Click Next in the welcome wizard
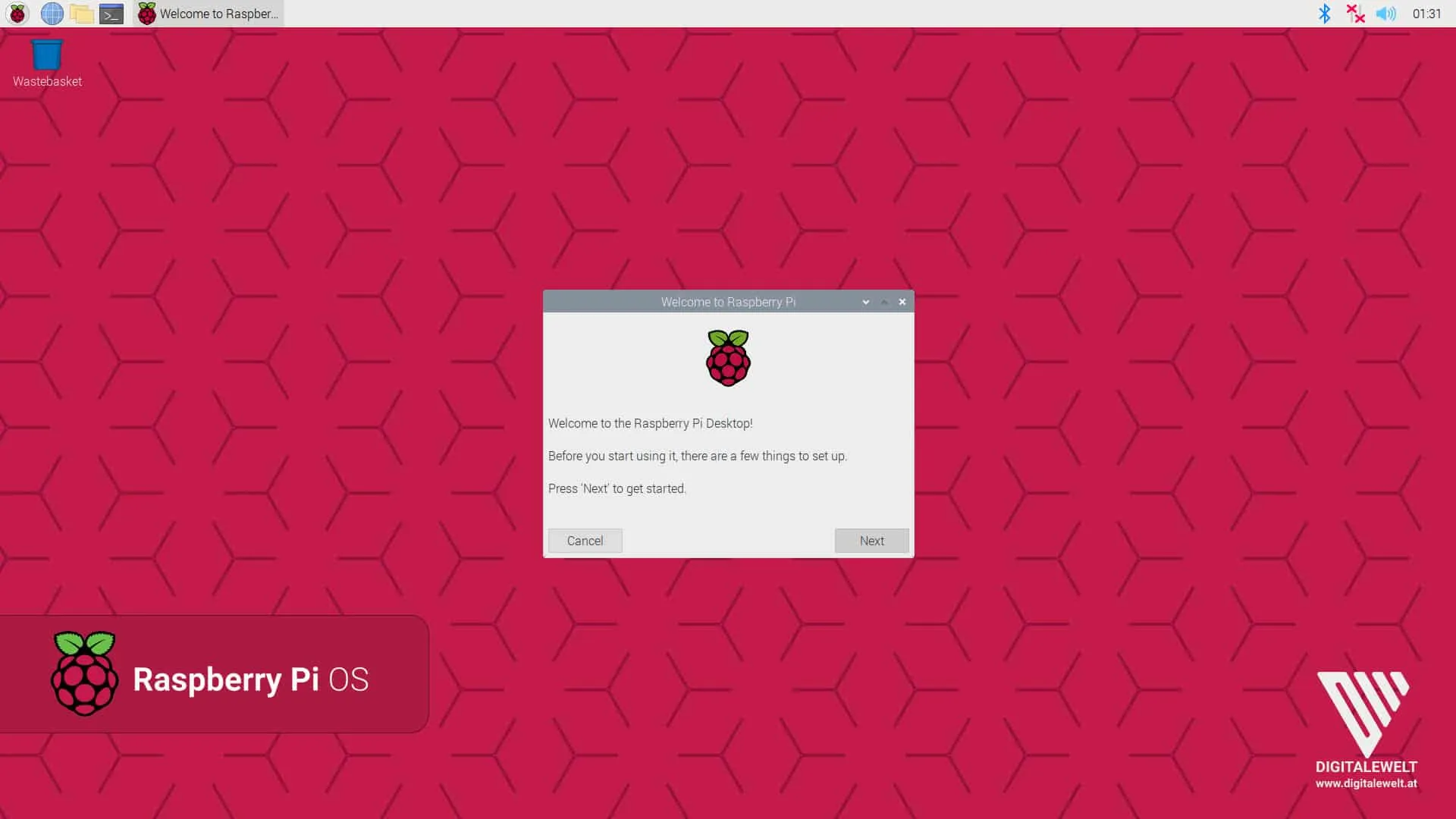Screen dimensions: 1456x819 point(871,541)
